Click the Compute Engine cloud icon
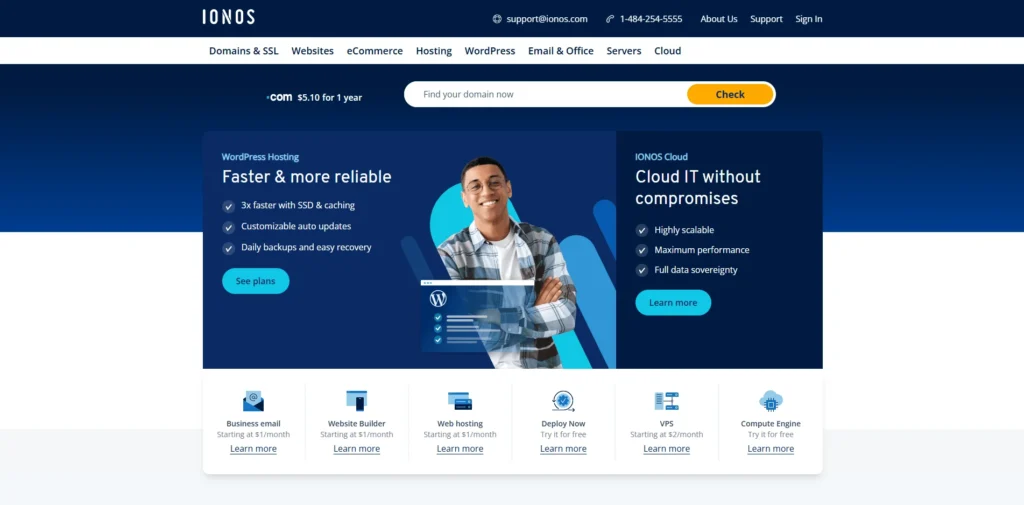 (x=771, y=400)
